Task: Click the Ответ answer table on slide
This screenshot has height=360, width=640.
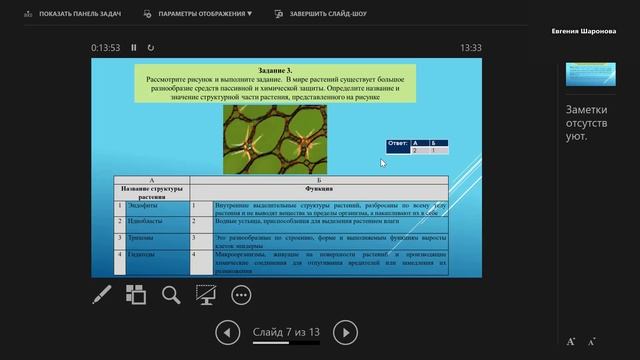Action: [x=417, y=147]
